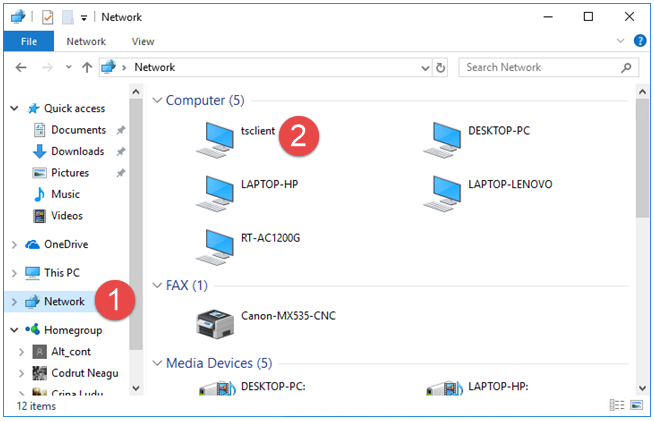The image size is (654, 421).
Task: Select Alt_cont under Homegroup
Action: tap(70, 352)
